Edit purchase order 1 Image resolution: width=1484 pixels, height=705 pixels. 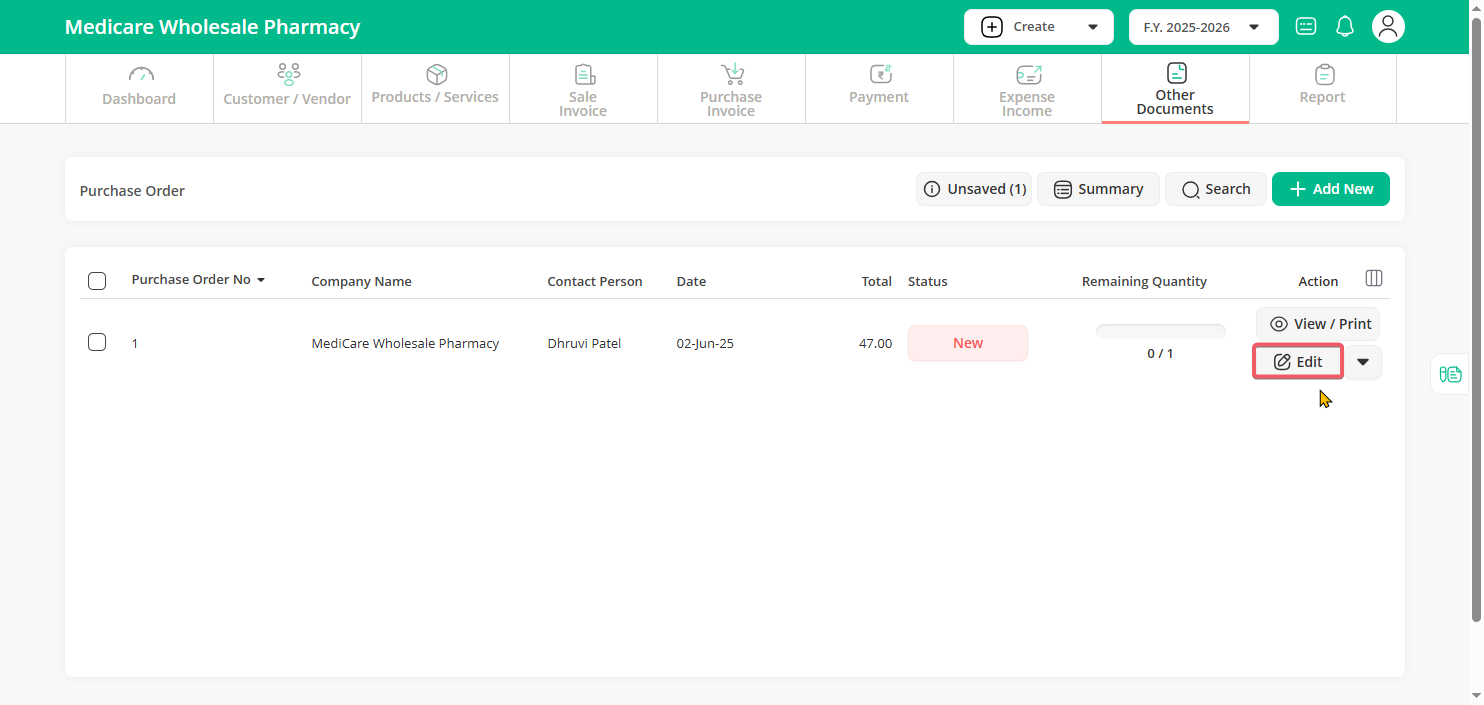[x=1298, y=362]
